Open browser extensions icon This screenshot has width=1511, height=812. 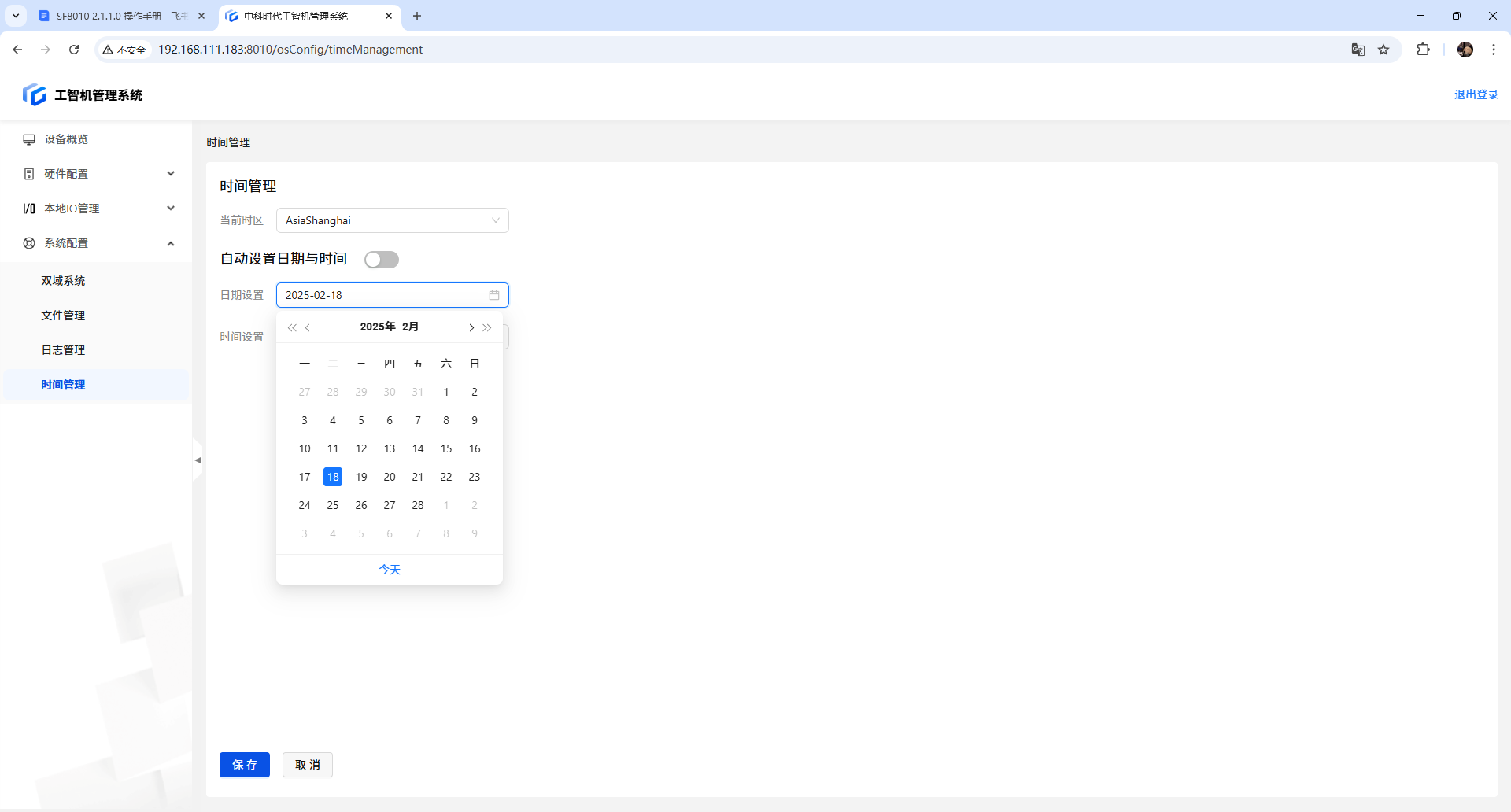1423,50
